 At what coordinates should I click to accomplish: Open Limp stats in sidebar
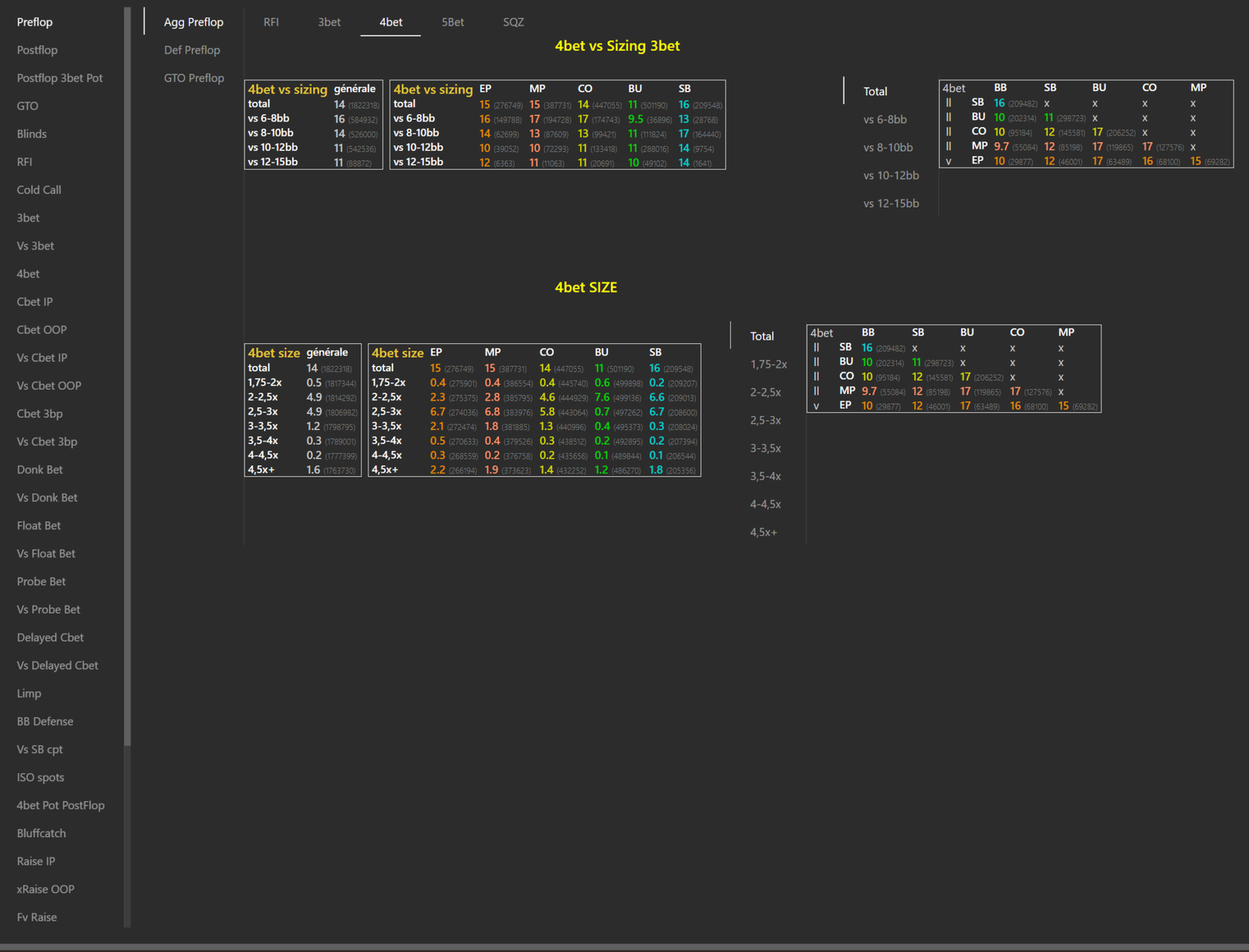(x=29, y=694)
